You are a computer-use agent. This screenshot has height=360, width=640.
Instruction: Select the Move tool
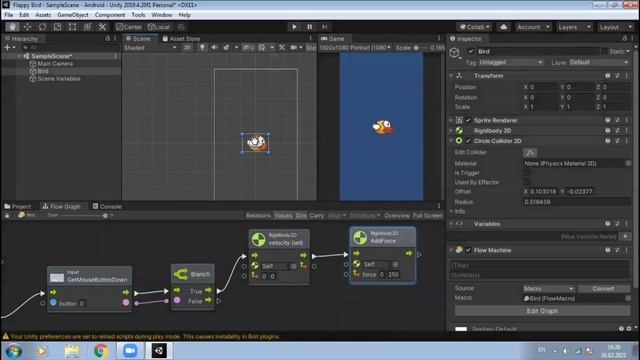(x=27, y=27)
